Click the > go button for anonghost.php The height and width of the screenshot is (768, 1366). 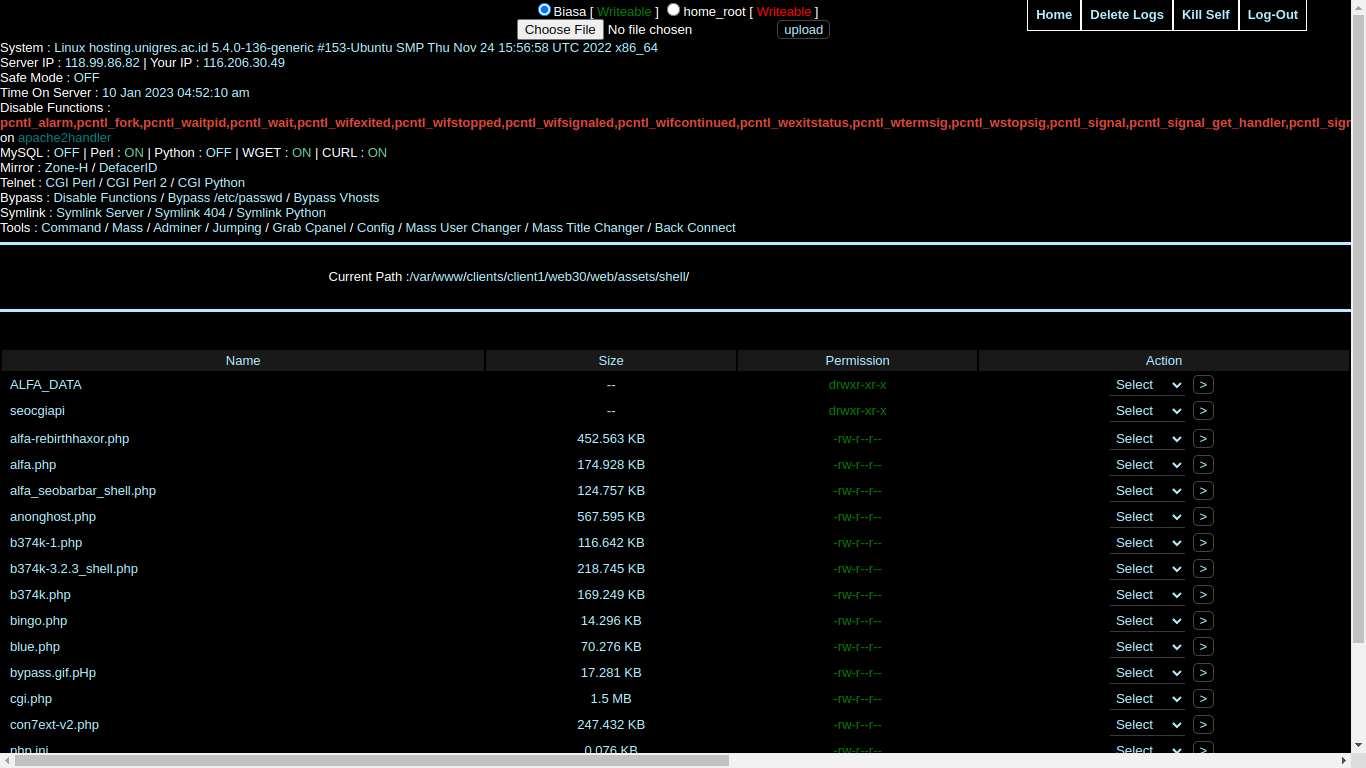tap(1203, 517)
